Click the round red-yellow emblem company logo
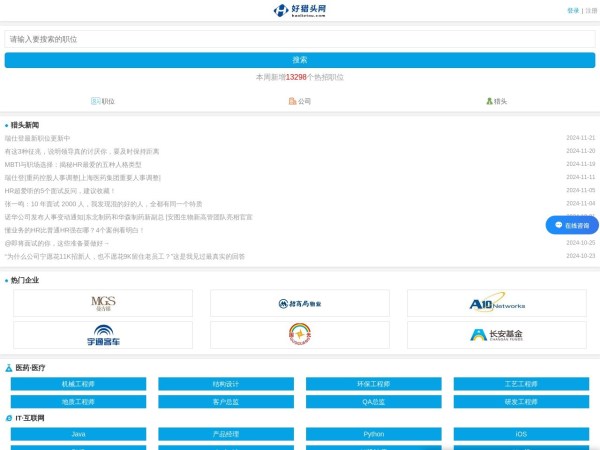Viewport: 600px width, 450px height. 299,335
